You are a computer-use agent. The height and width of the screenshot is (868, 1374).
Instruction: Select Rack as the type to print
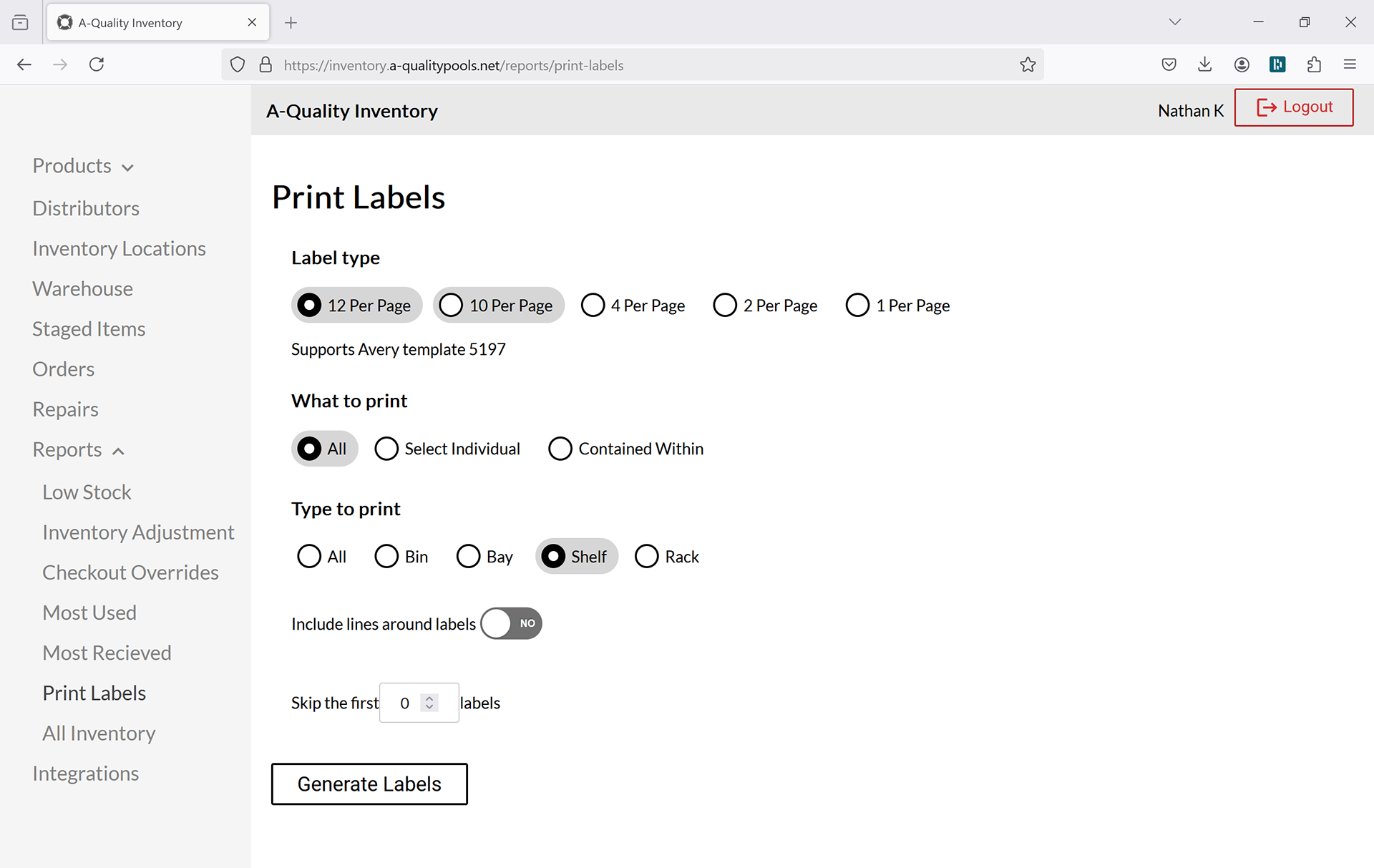[667, 557]
